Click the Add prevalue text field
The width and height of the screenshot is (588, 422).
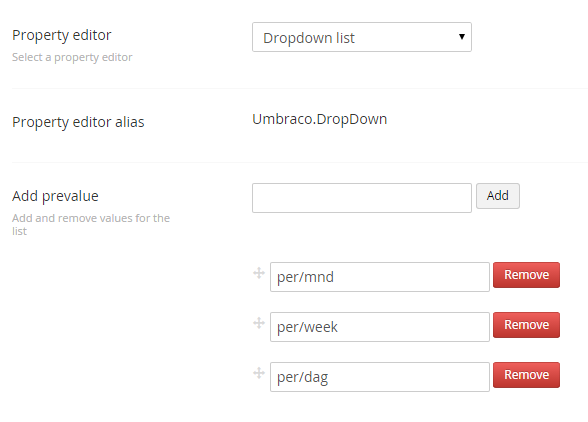coord(362,198)
